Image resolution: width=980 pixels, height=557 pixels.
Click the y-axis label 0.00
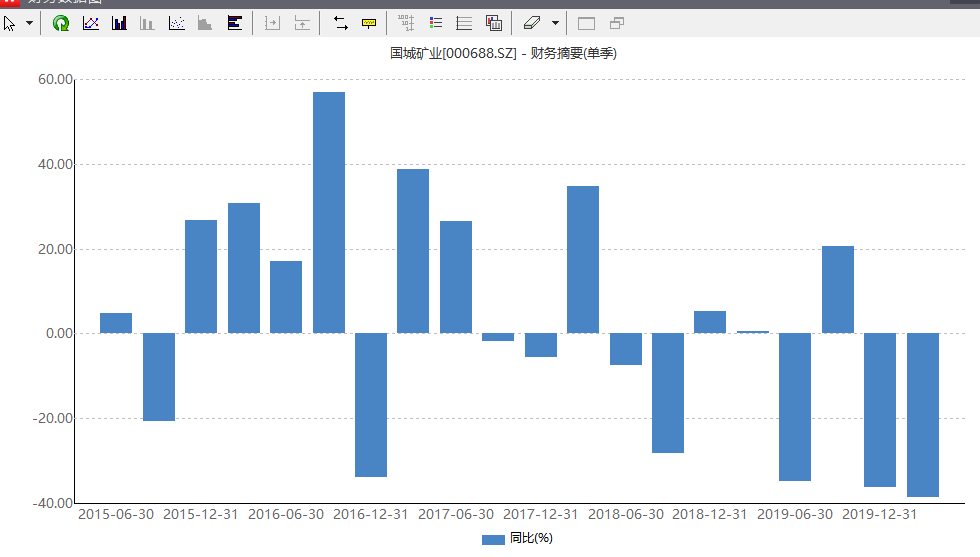click(59, 334)
